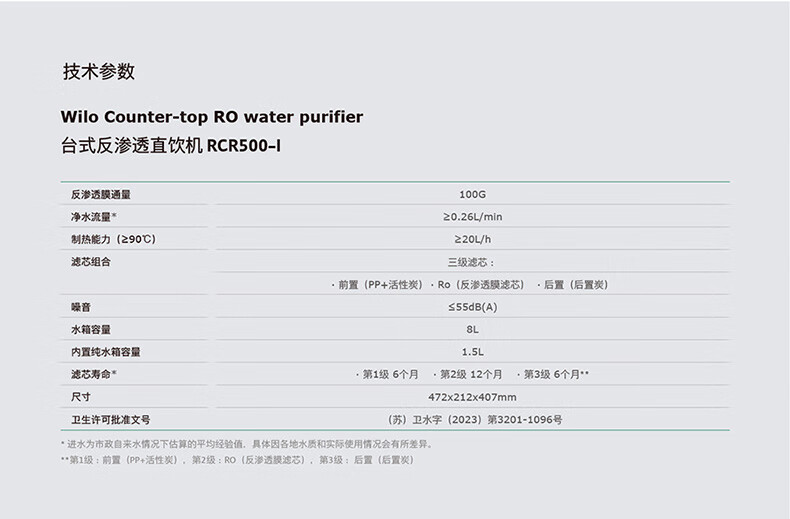This screenshot has width=790, height=519.
Task: Click the Wilo Counter-top RO water purifier title
Action: tap(212, 117)
